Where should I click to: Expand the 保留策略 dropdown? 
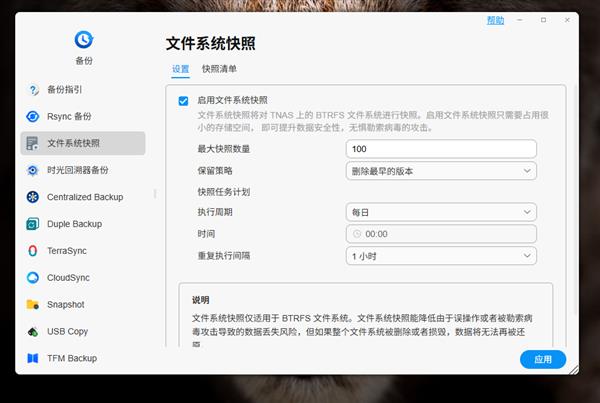point(441,171)
